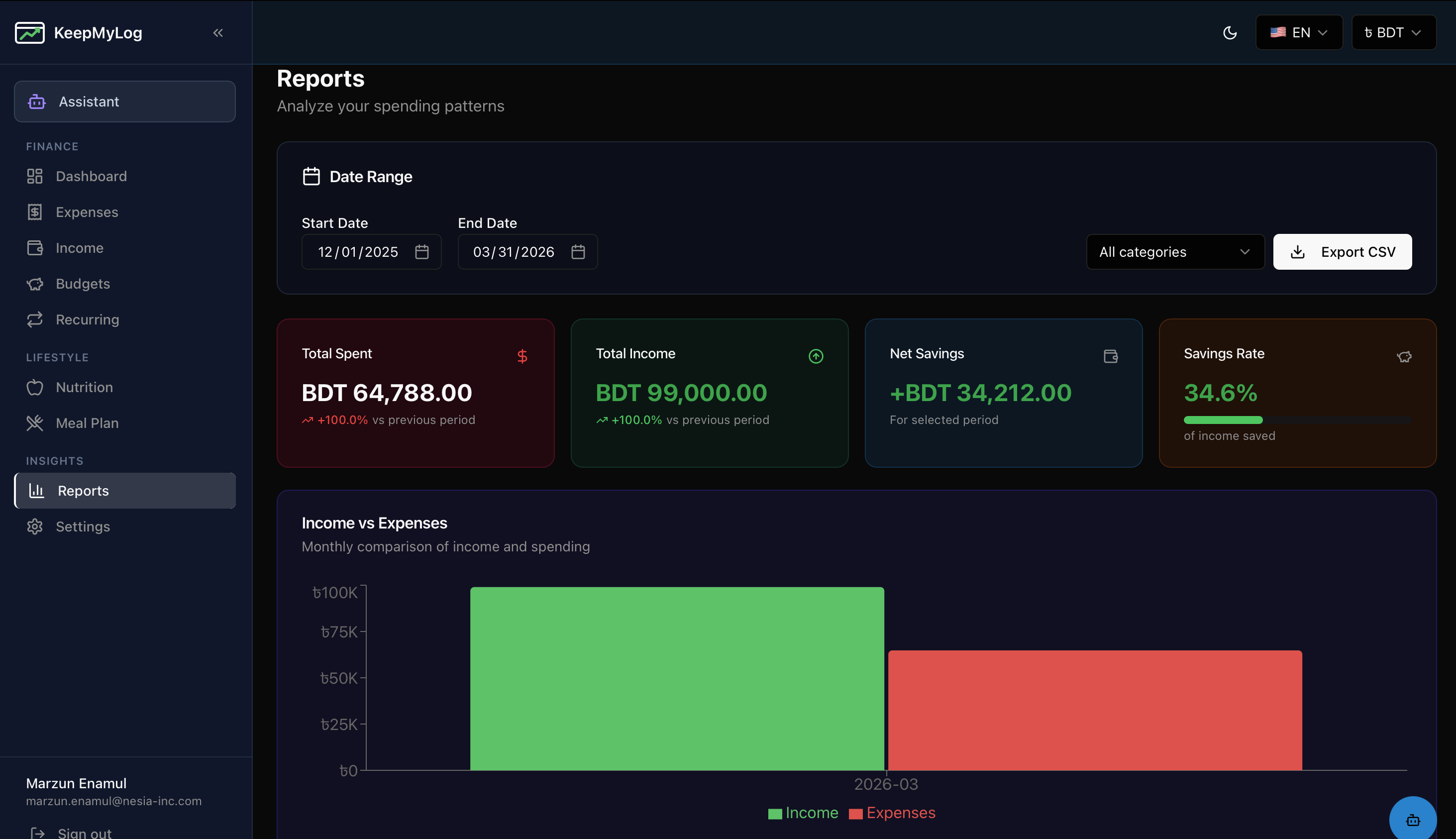Click the Sign out icon
1456x839 pixels.
click(37, 833)
